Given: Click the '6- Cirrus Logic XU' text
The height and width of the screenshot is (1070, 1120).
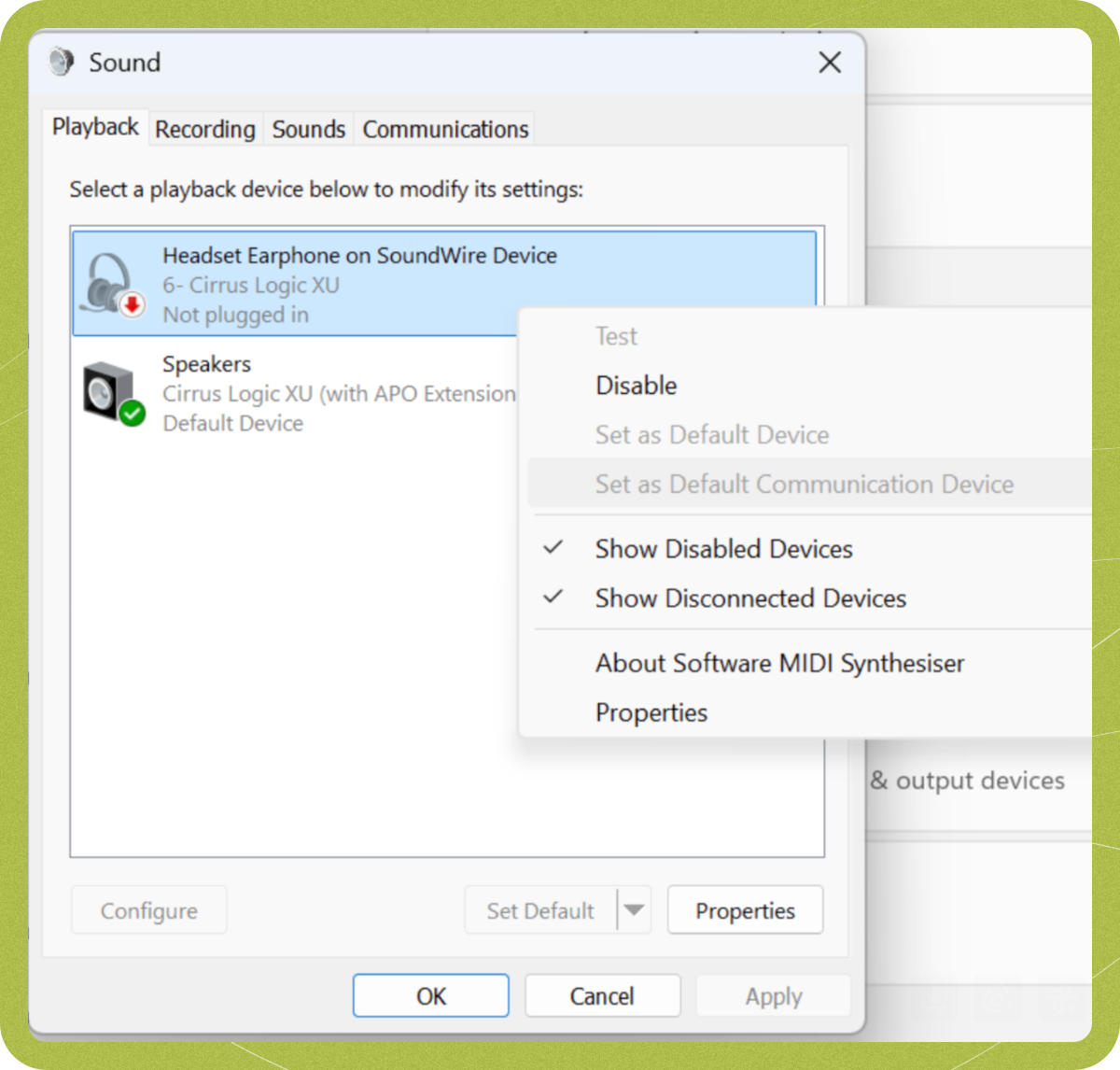Looking at the screenshot, I should coord(251,285).
